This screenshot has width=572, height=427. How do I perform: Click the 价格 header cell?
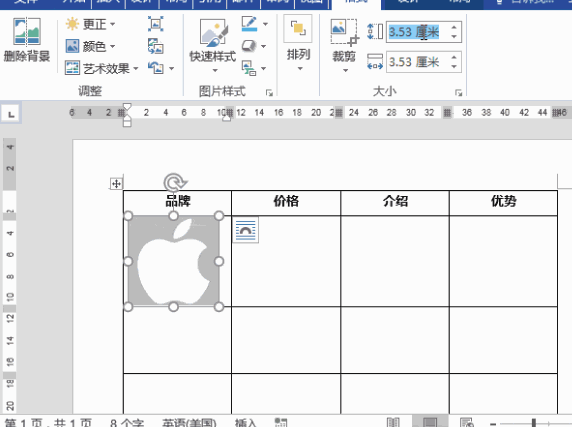click(x=286, y=203)
